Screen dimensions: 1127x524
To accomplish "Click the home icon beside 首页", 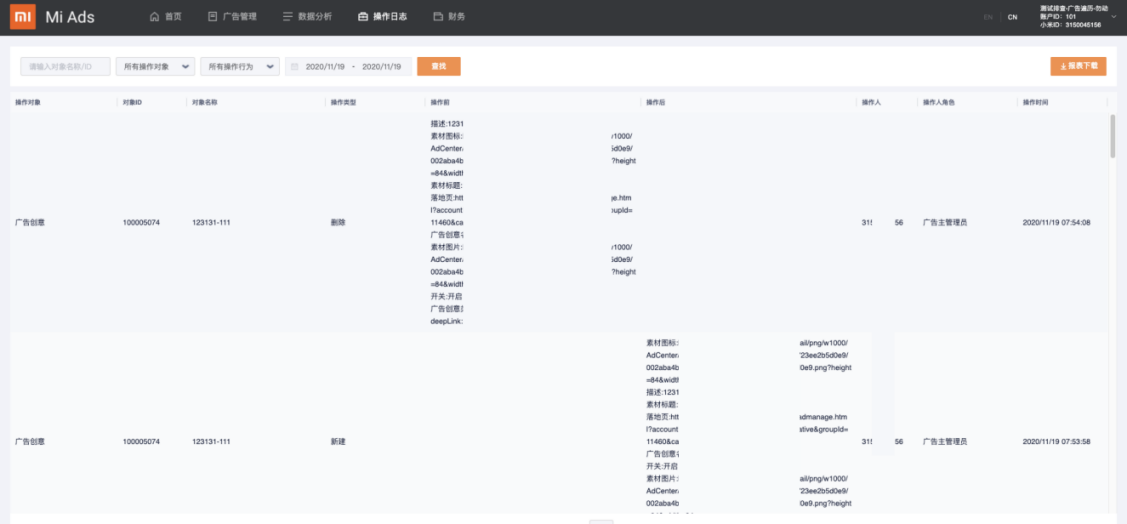I will tap(154, 17).
